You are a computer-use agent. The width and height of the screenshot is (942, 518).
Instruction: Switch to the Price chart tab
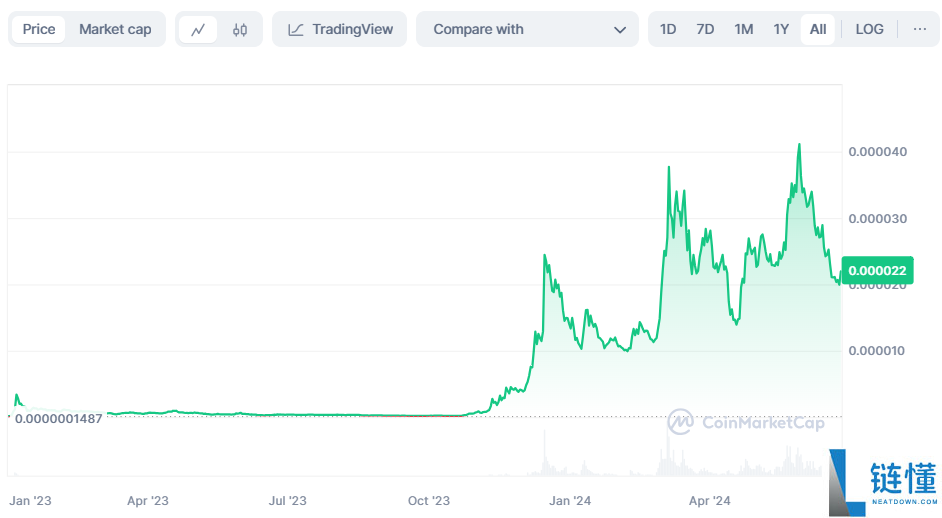click(39, 29)
